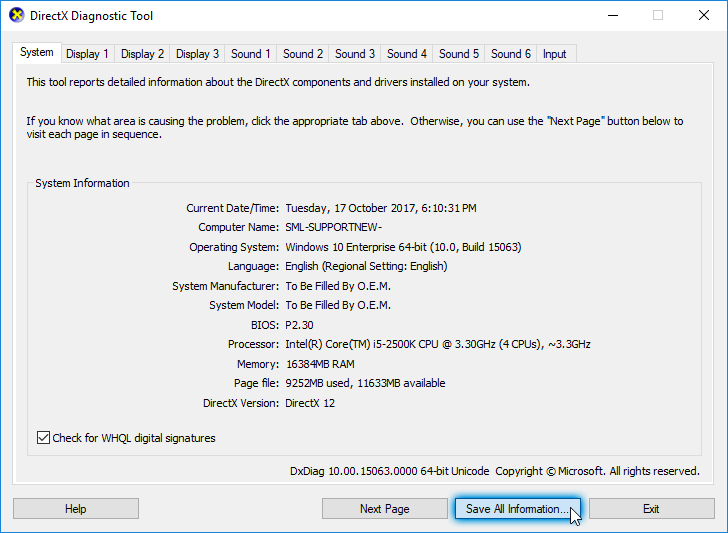
Task: Click Save All Information button
Action: [x=518, y=509]
